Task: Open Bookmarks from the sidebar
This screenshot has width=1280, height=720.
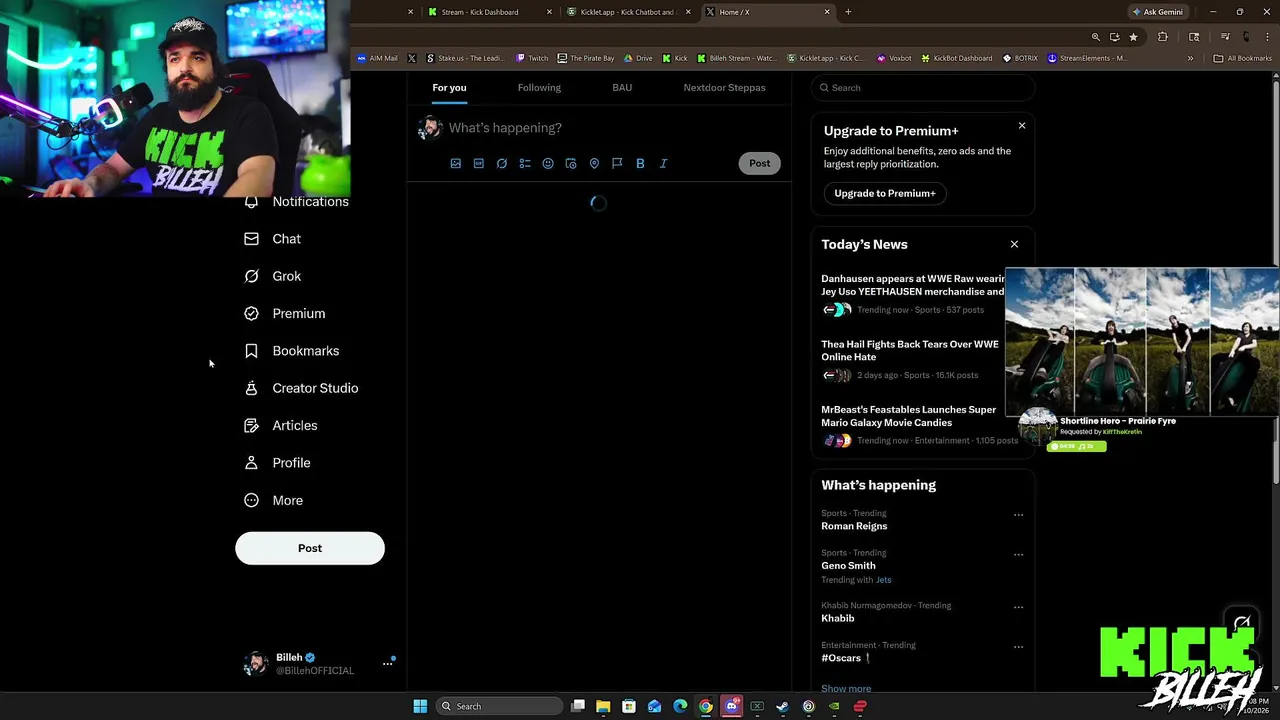Action: coord(292,351)
